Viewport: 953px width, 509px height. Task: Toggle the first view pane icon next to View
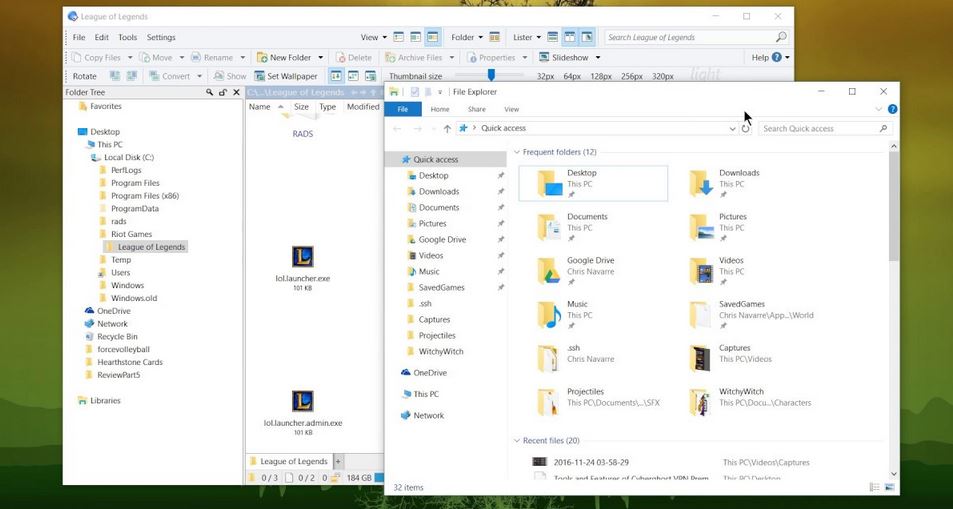pos(399,37)
